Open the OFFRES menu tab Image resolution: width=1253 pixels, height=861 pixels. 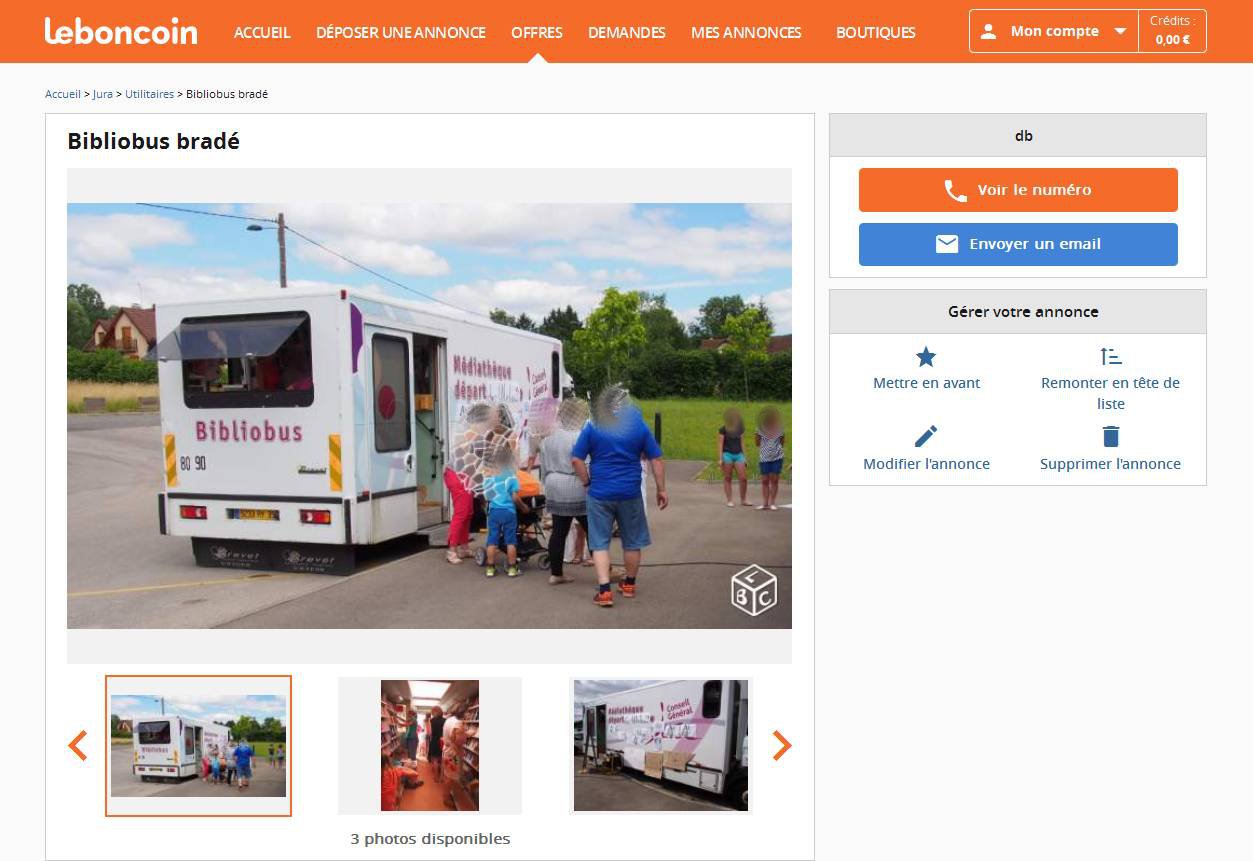coord(537,32)
